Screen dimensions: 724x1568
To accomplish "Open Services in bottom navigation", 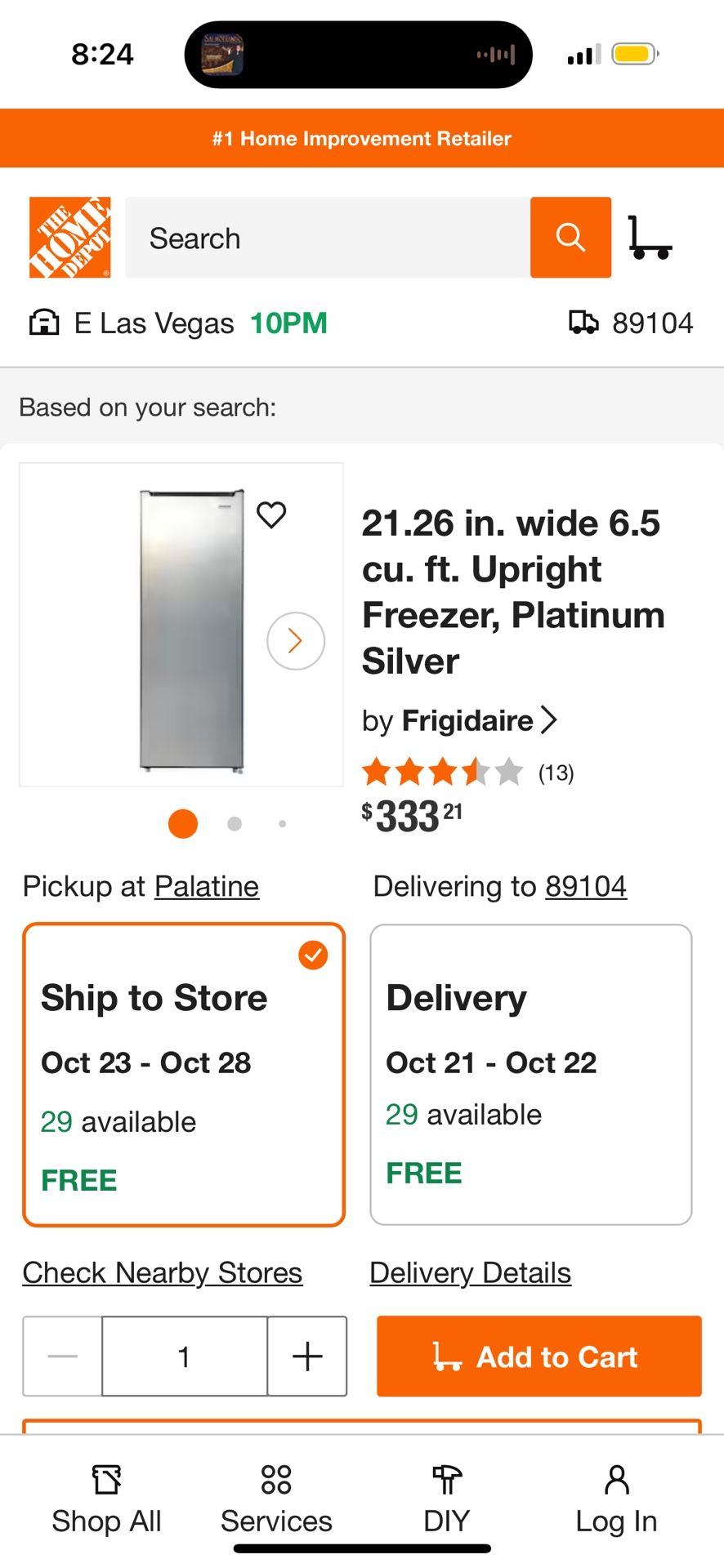I will pos(276,1501).
